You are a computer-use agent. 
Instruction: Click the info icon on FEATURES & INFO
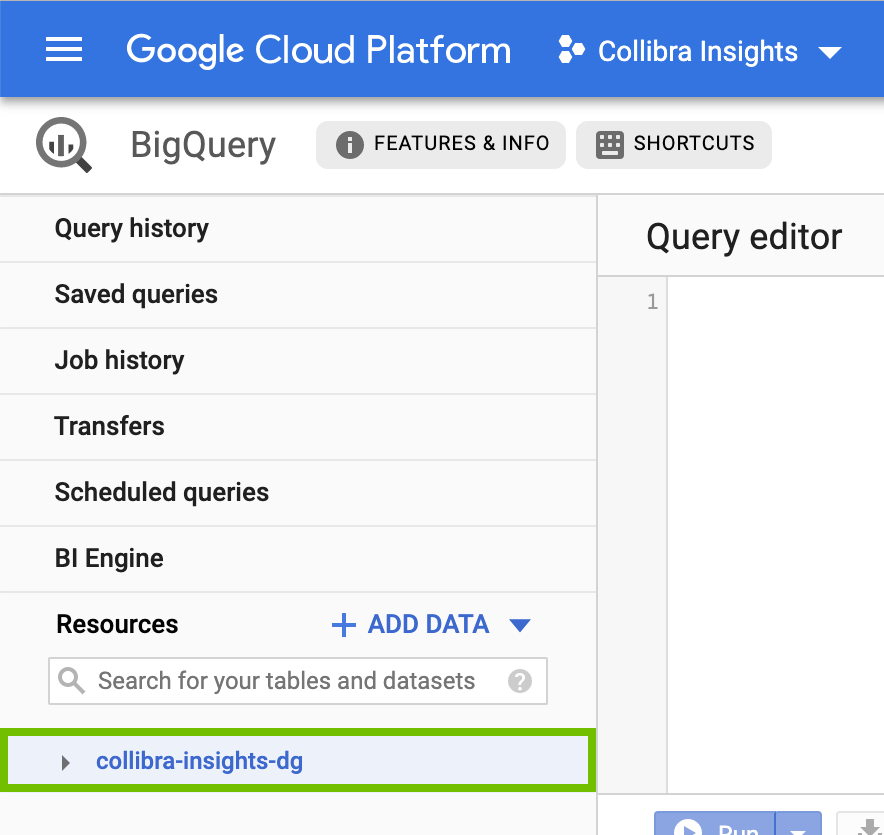349,144
